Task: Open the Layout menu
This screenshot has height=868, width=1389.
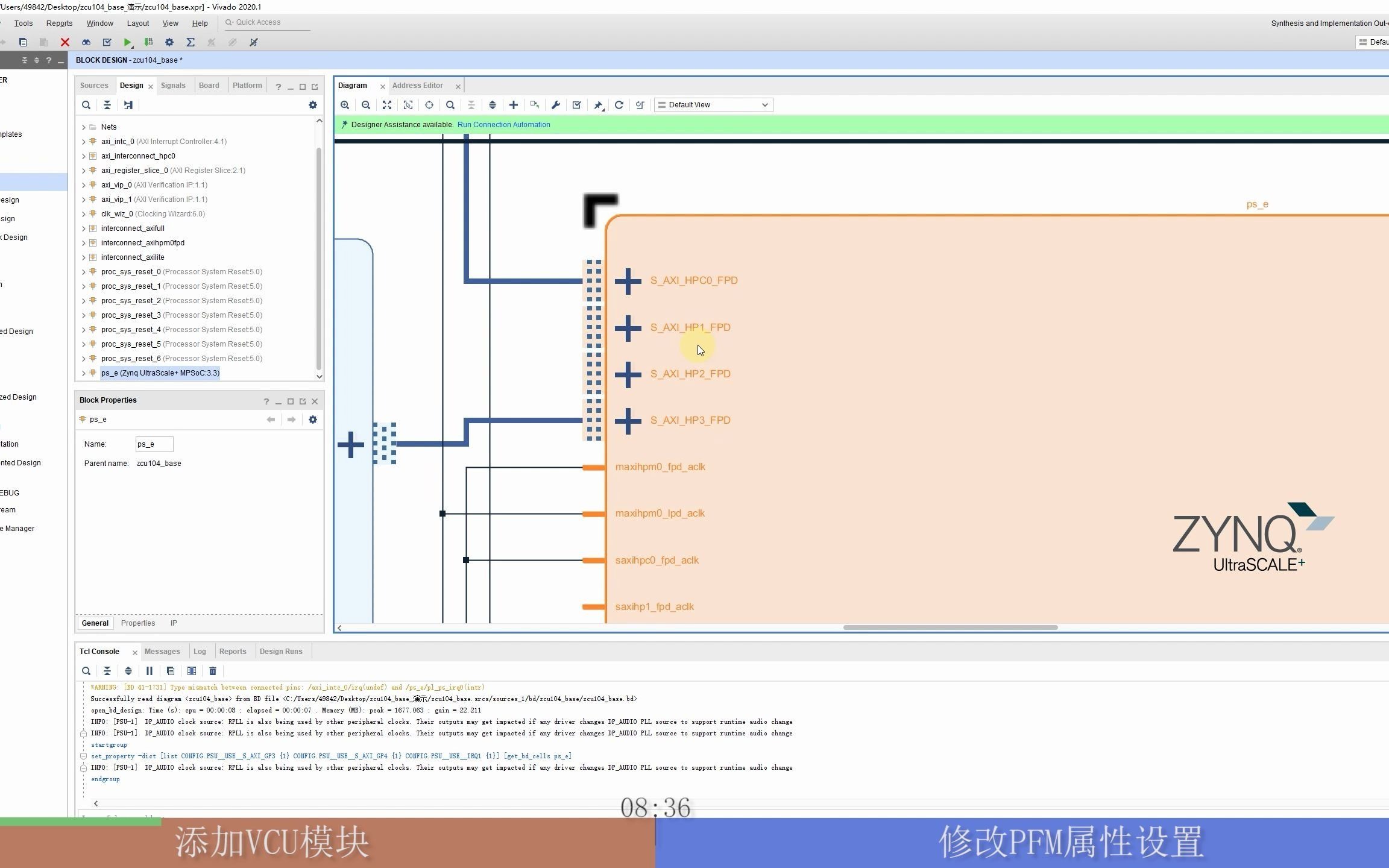Action: (x=138, y=24)
